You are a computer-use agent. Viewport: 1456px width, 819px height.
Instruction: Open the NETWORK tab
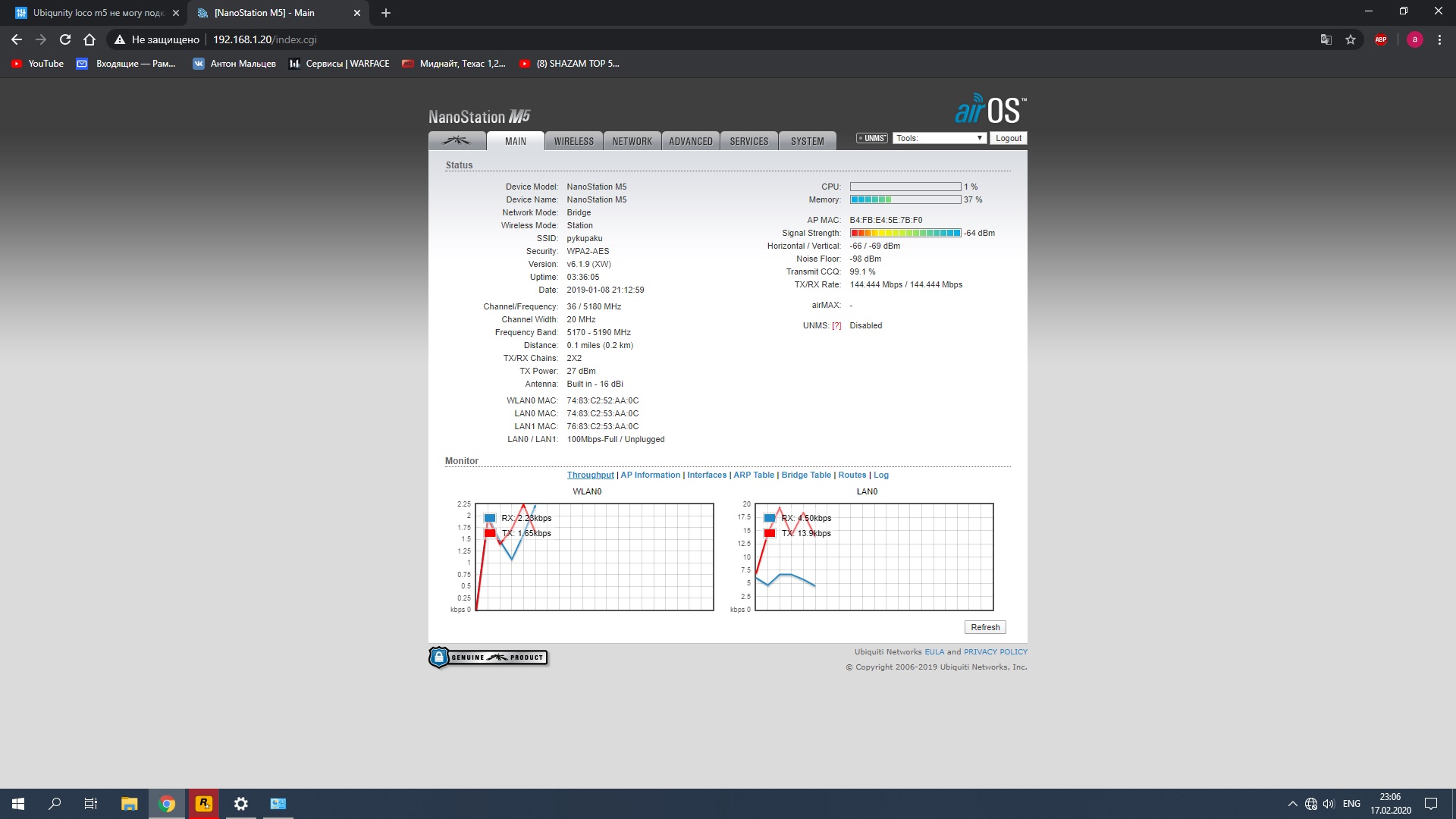[x=632, y=141]
